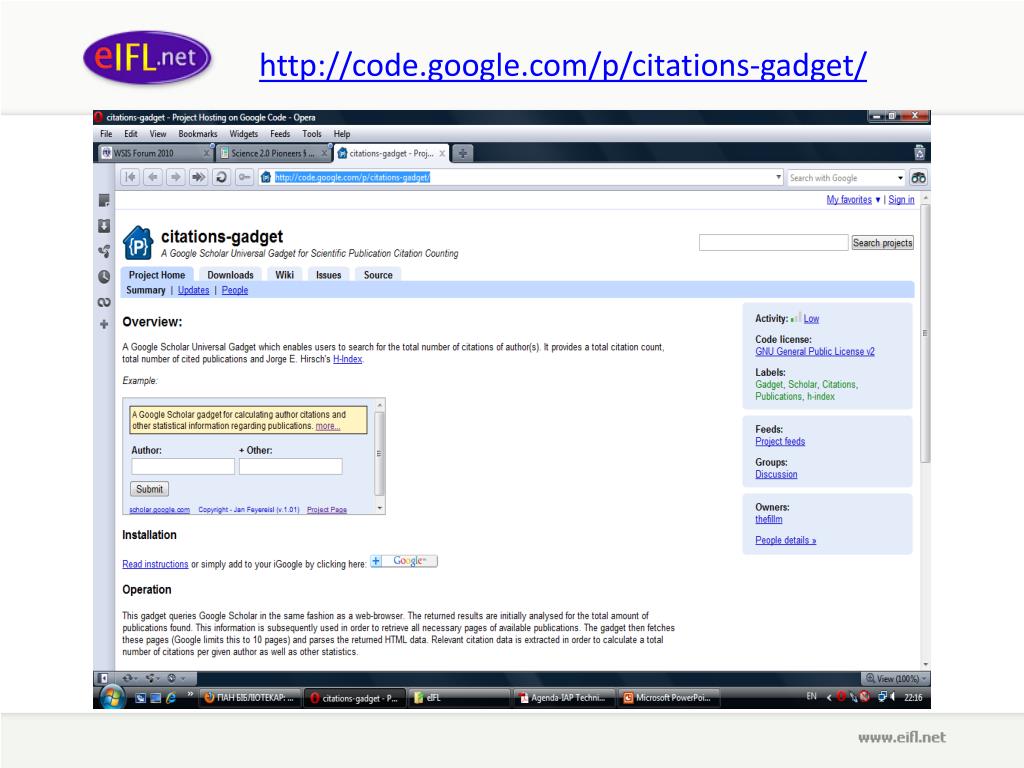The image size is (1024, 768).
Task: Click the Add to Google button
Action: 404,561
